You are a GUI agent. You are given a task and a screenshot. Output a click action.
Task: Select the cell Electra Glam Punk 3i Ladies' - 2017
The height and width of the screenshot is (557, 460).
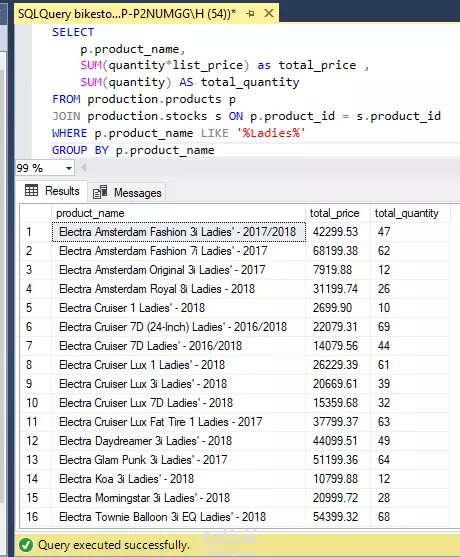[x=179, y=460]
